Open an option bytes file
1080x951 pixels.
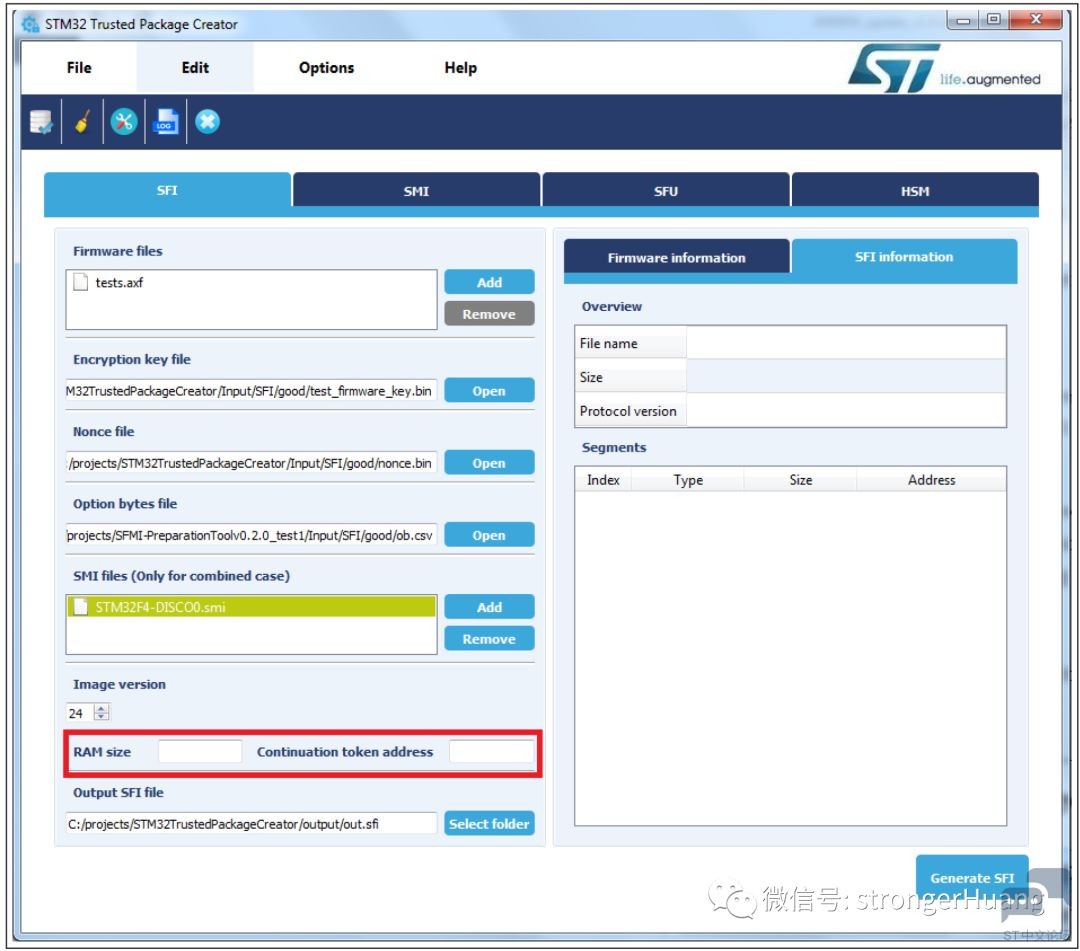[489, 535]
